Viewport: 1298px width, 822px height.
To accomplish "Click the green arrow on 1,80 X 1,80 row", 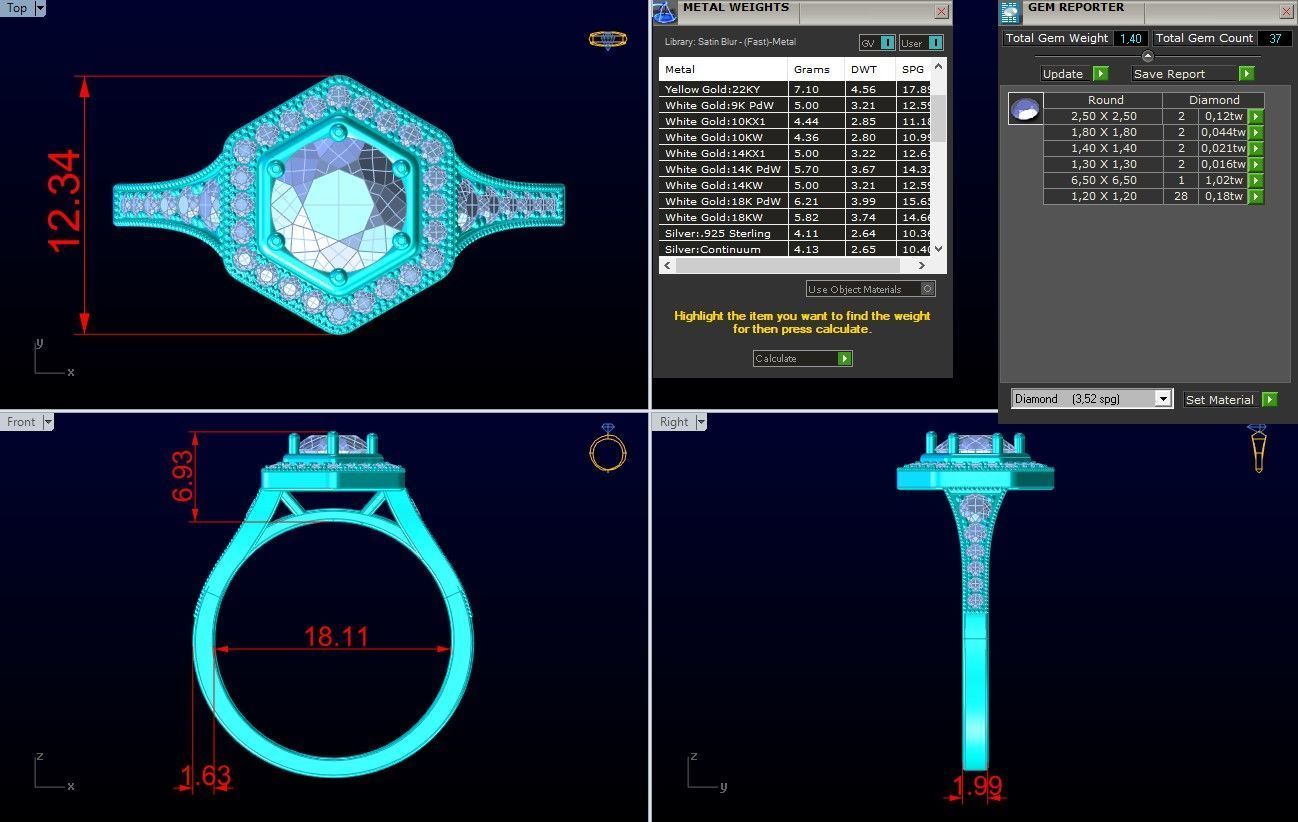I will [x=1256, y=132].
